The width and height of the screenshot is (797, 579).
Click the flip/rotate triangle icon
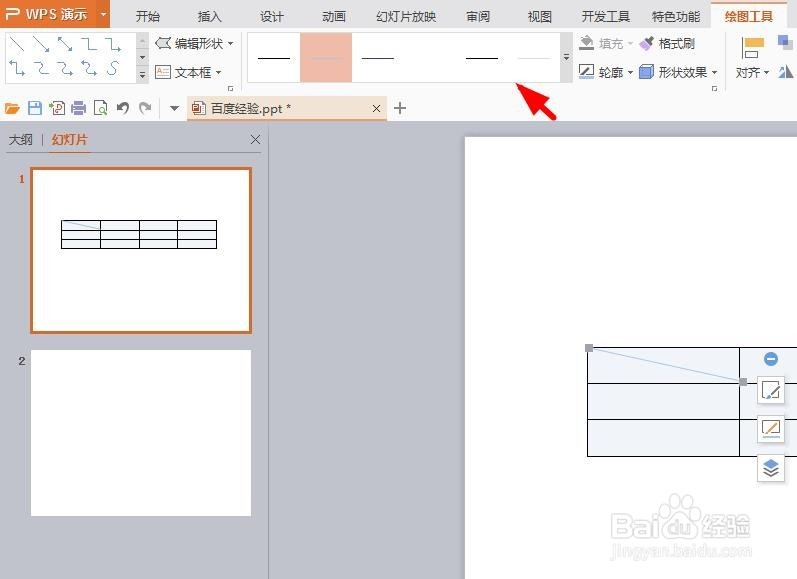tap(785, 72)
